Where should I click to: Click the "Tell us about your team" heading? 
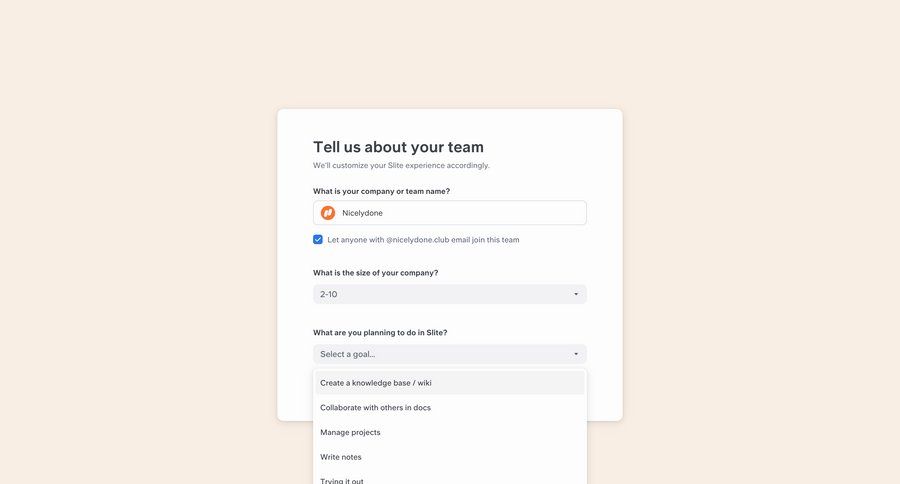coord(398,147)
